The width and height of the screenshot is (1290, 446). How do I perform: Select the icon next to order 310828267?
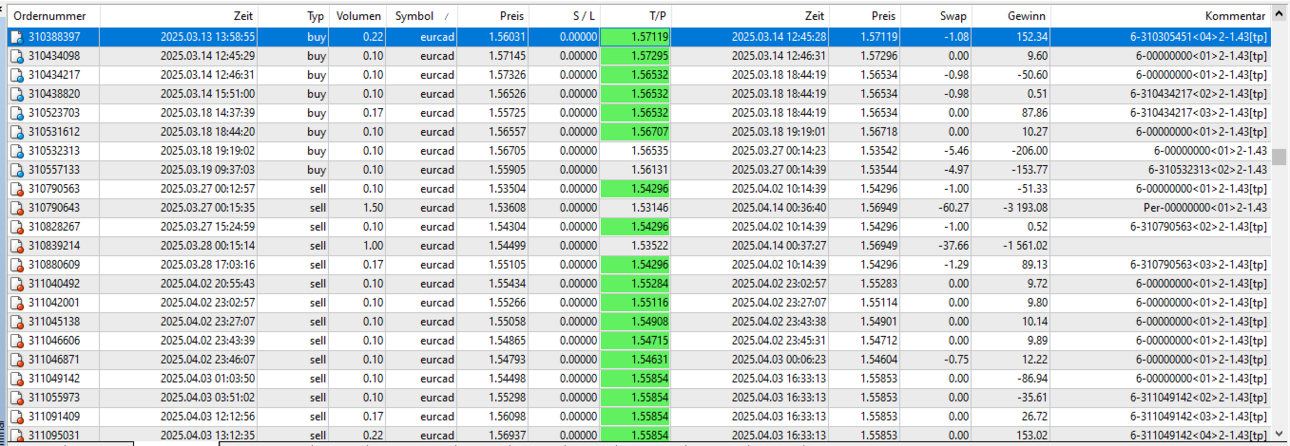pyautogui.click(x=16, y=226)
